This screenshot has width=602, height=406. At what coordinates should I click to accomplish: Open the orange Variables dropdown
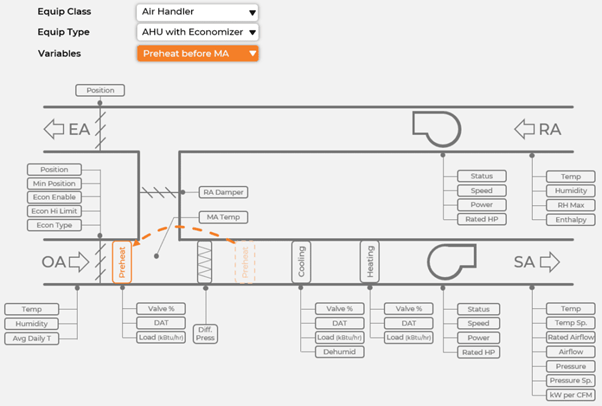click(197, 53)
